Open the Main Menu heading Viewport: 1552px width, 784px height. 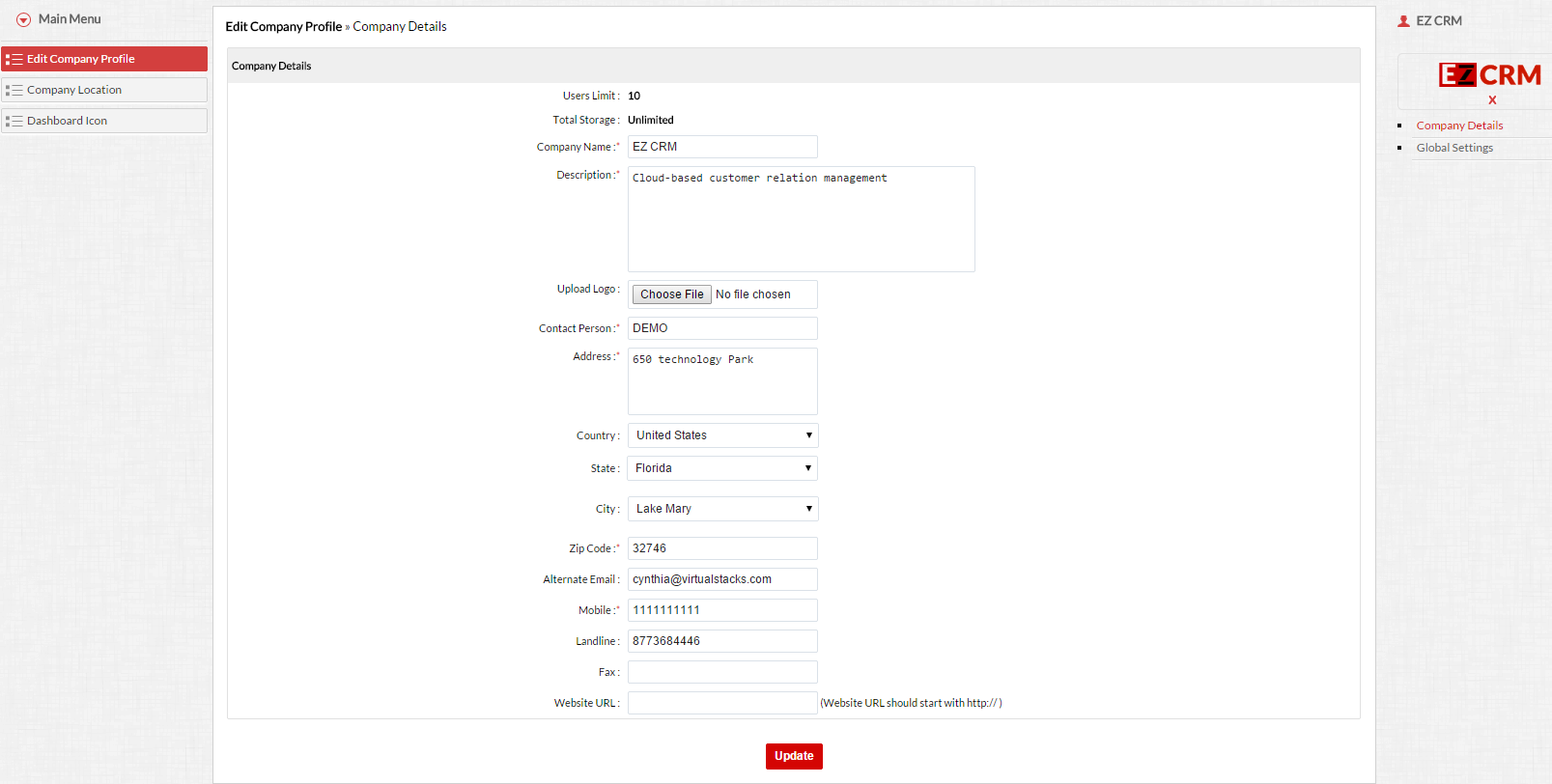point(70,19)
